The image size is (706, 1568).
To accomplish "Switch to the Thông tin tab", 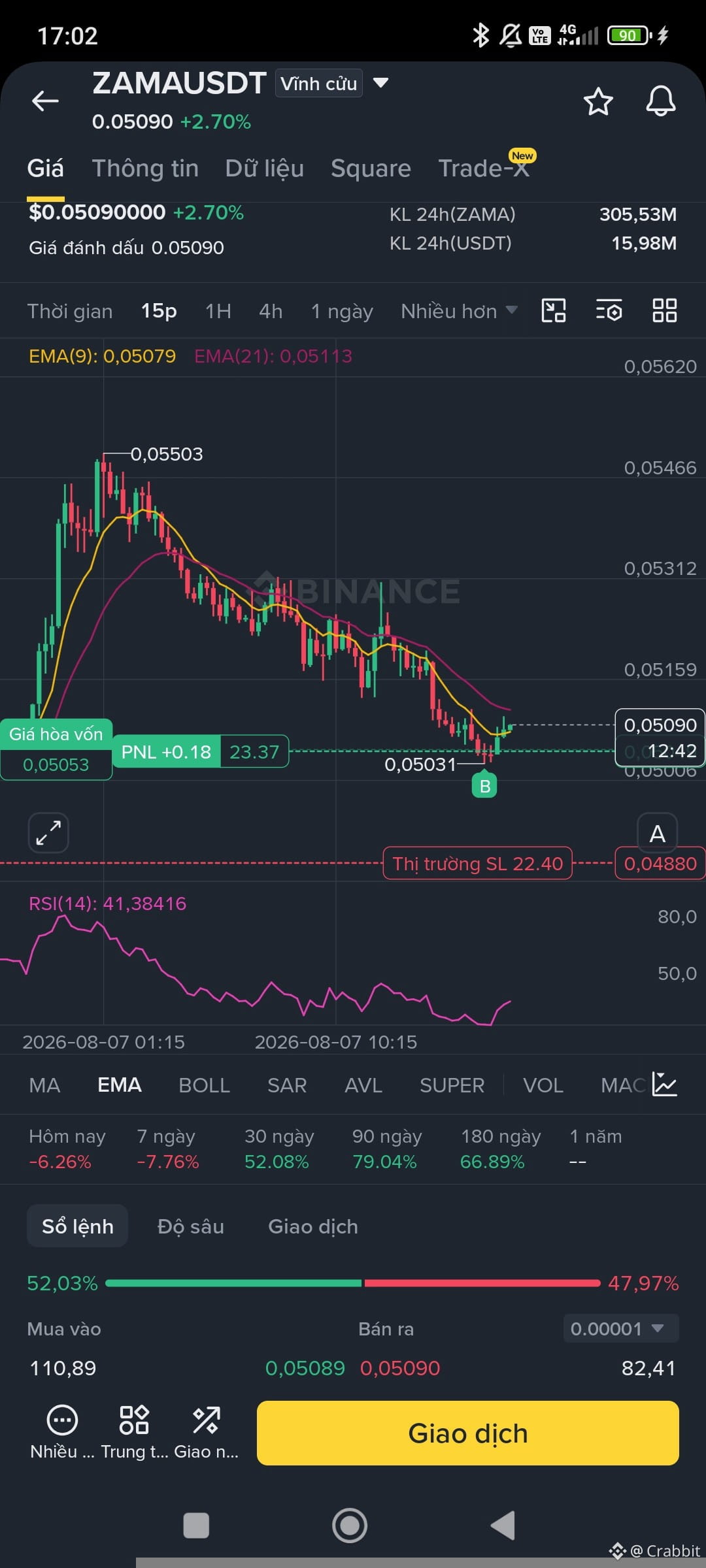I will pos(145,169).
